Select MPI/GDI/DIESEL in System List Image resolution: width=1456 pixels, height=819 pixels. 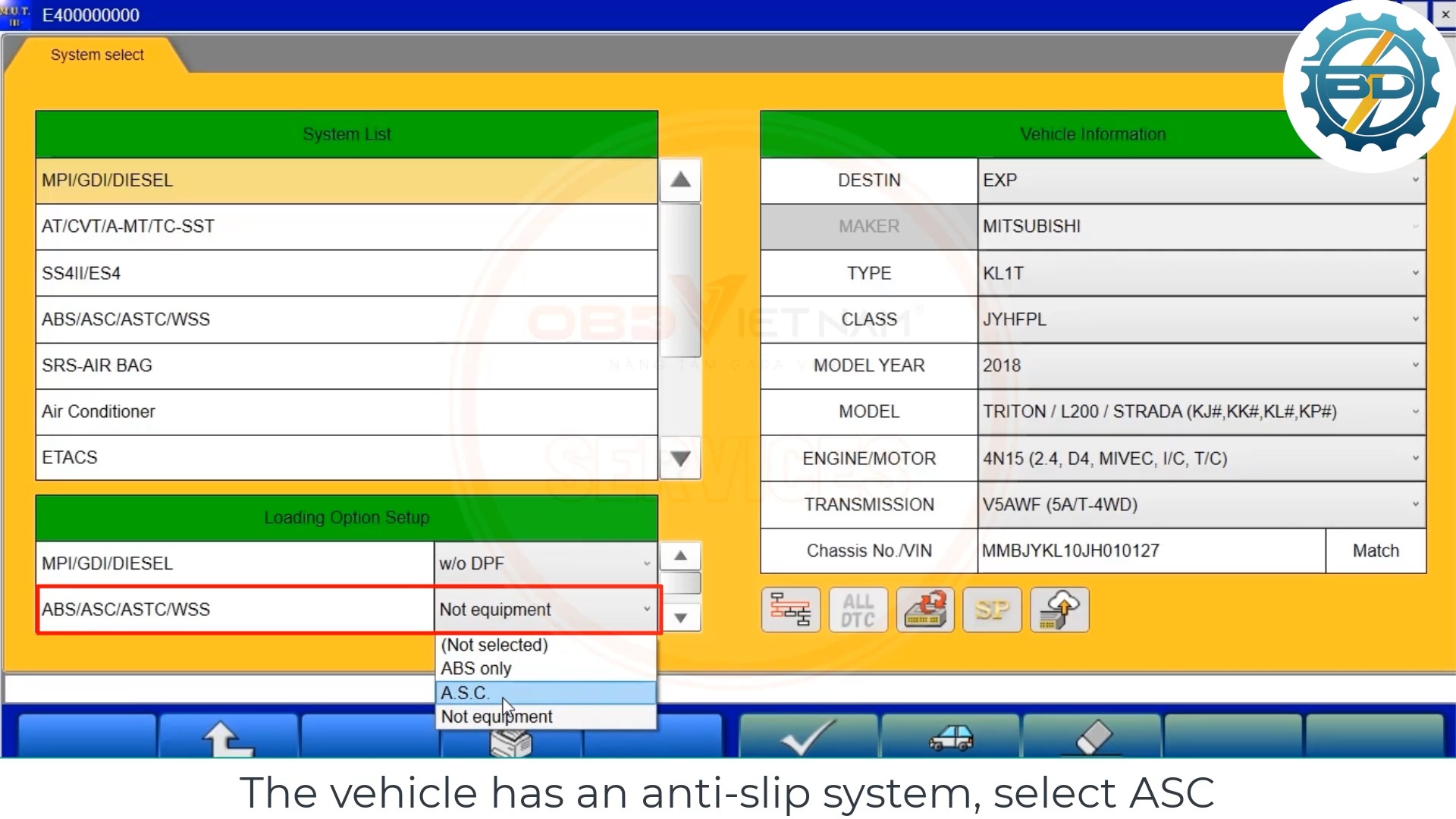(347, 180)
